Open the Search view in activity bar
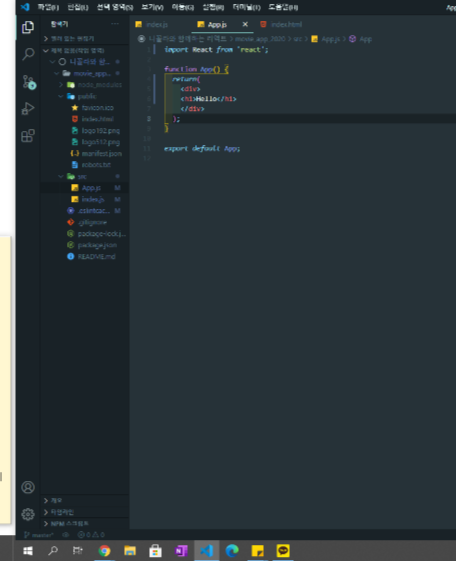Viewport: 456px width, 561px height. tap(28, 54)
